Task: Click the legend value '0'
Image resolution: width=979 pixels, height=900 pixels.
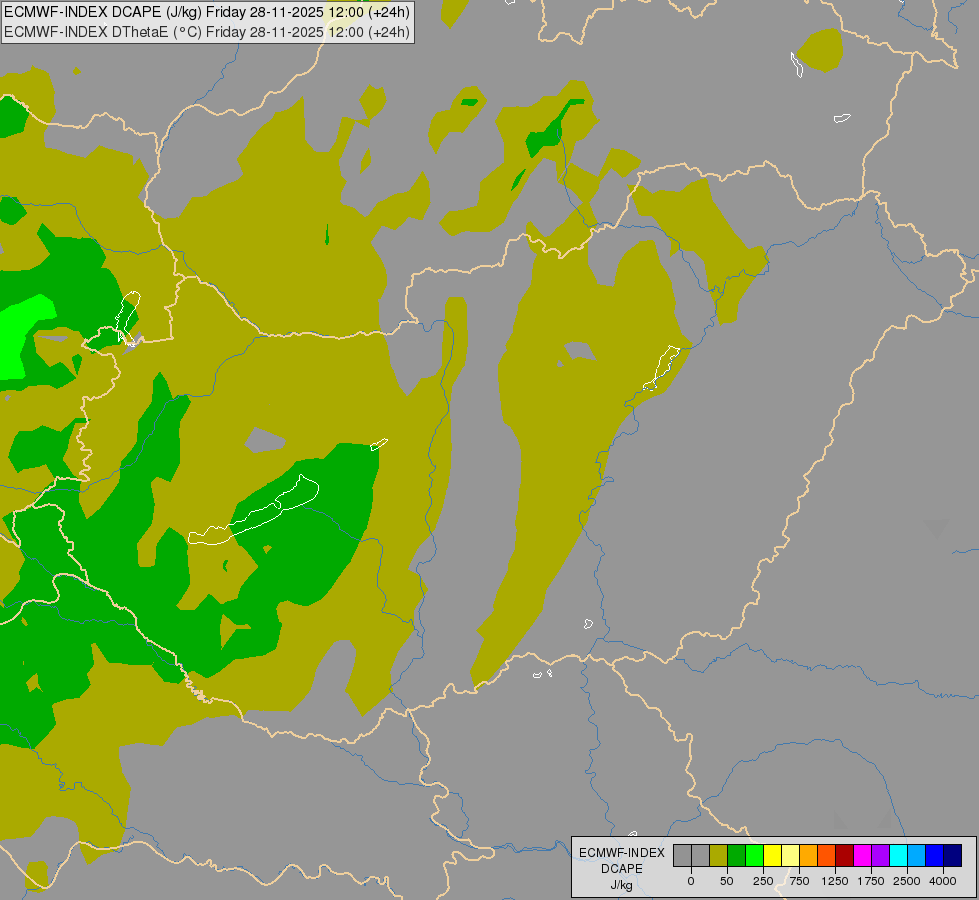Action: 691,881
